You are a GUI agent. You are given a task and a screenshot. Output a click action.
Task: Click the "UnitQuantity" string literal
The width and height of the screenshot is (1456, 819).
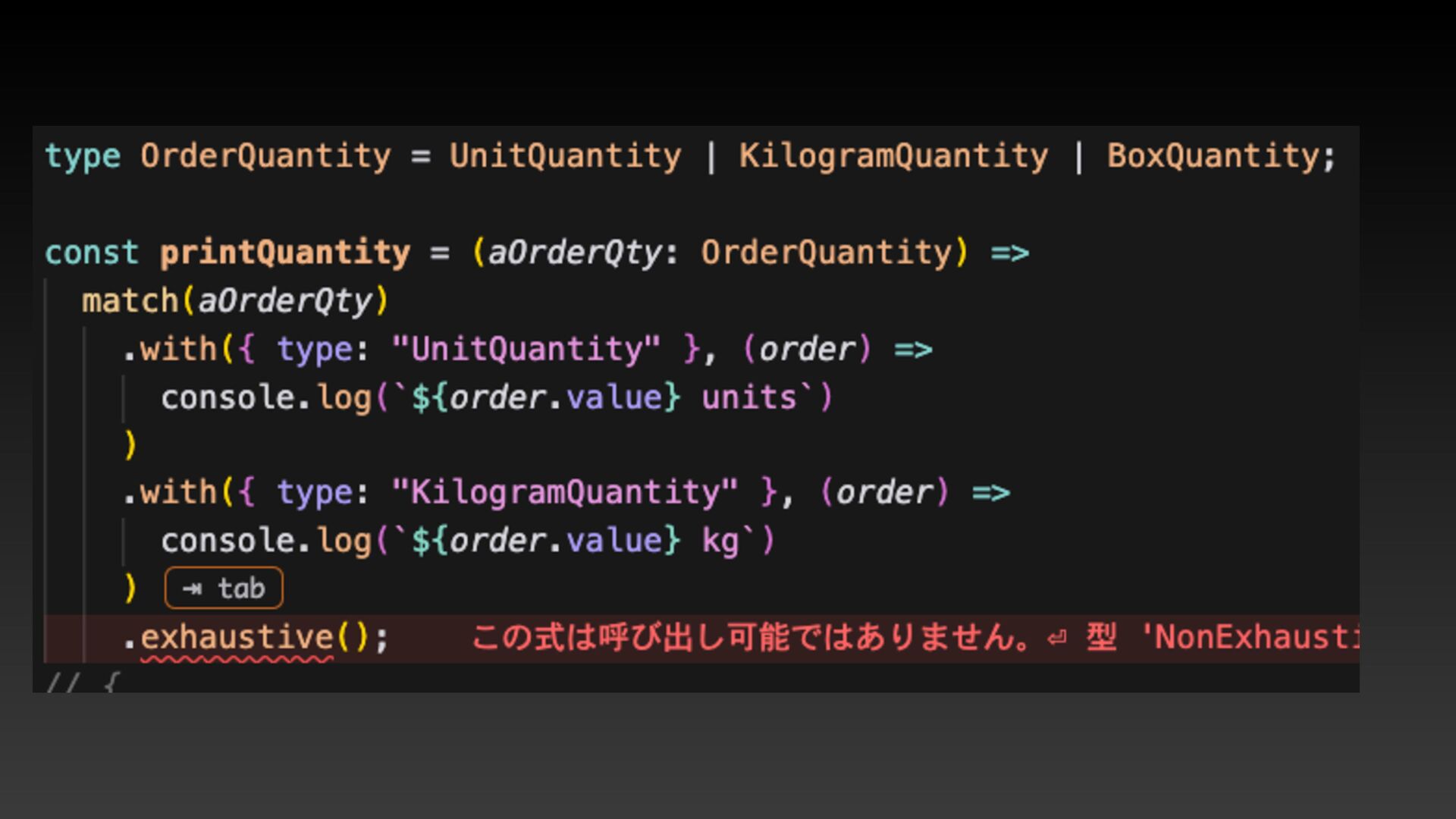[x=526, y=350]
